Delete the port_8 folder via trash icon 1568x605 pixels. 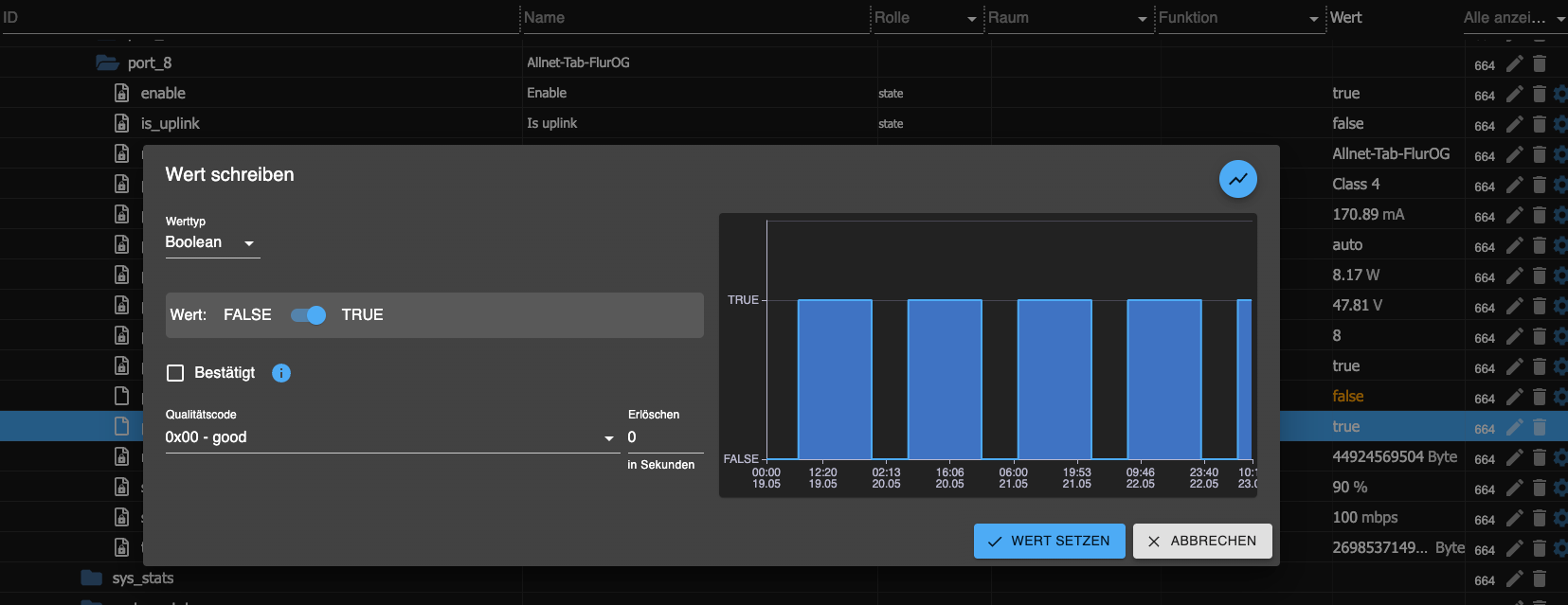1539,63
